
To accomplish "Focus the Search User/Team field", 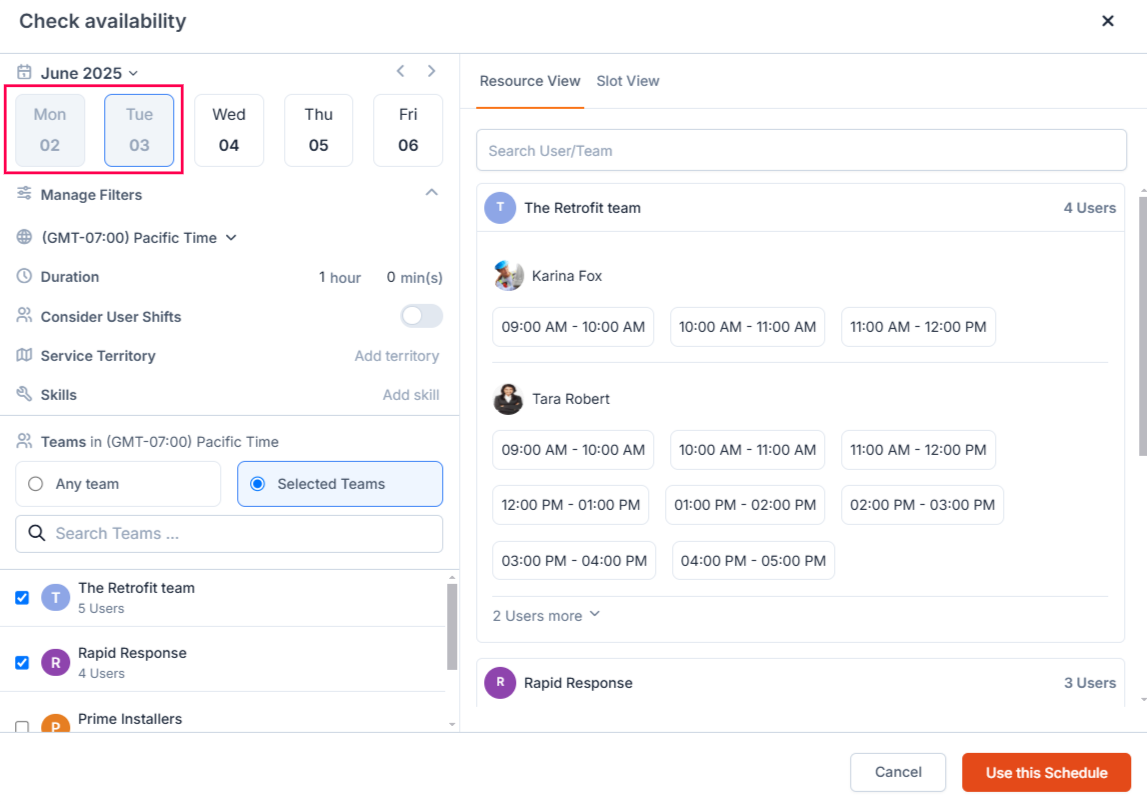I will tap(801, 150).
